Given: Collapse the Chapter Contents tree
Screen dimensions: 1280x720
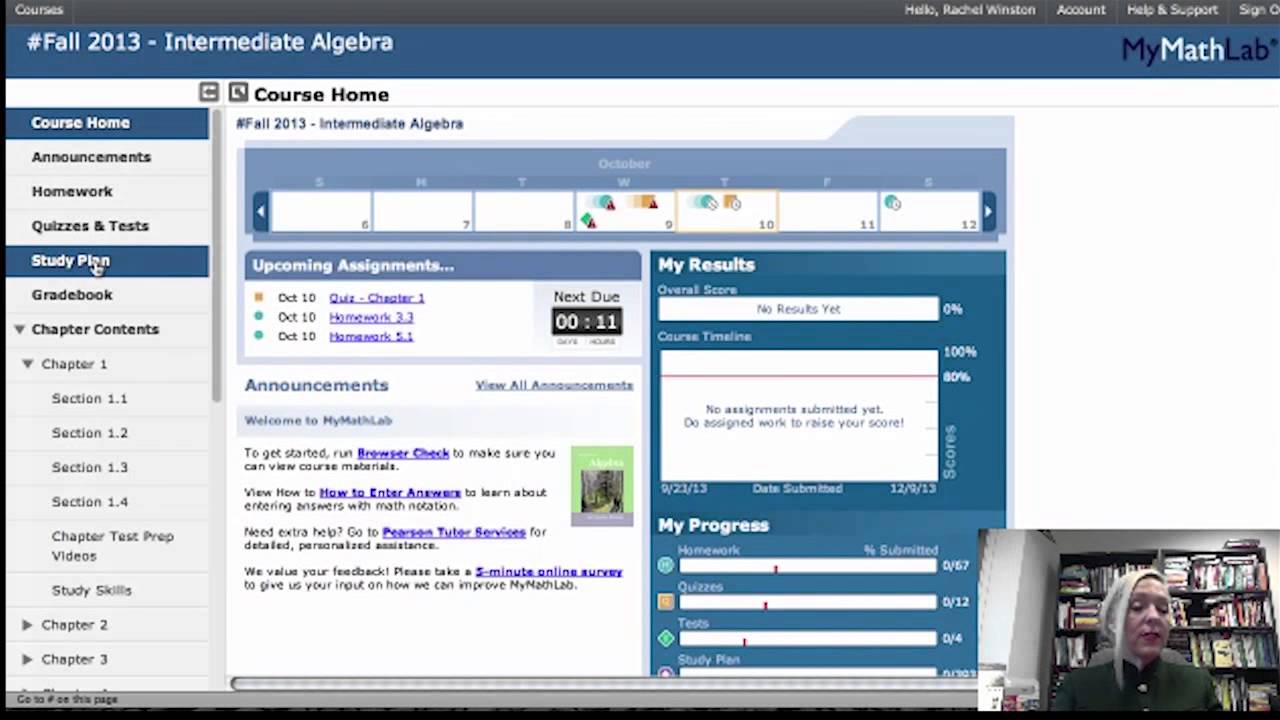Looking at the screenshot, I should click(19, 329).
